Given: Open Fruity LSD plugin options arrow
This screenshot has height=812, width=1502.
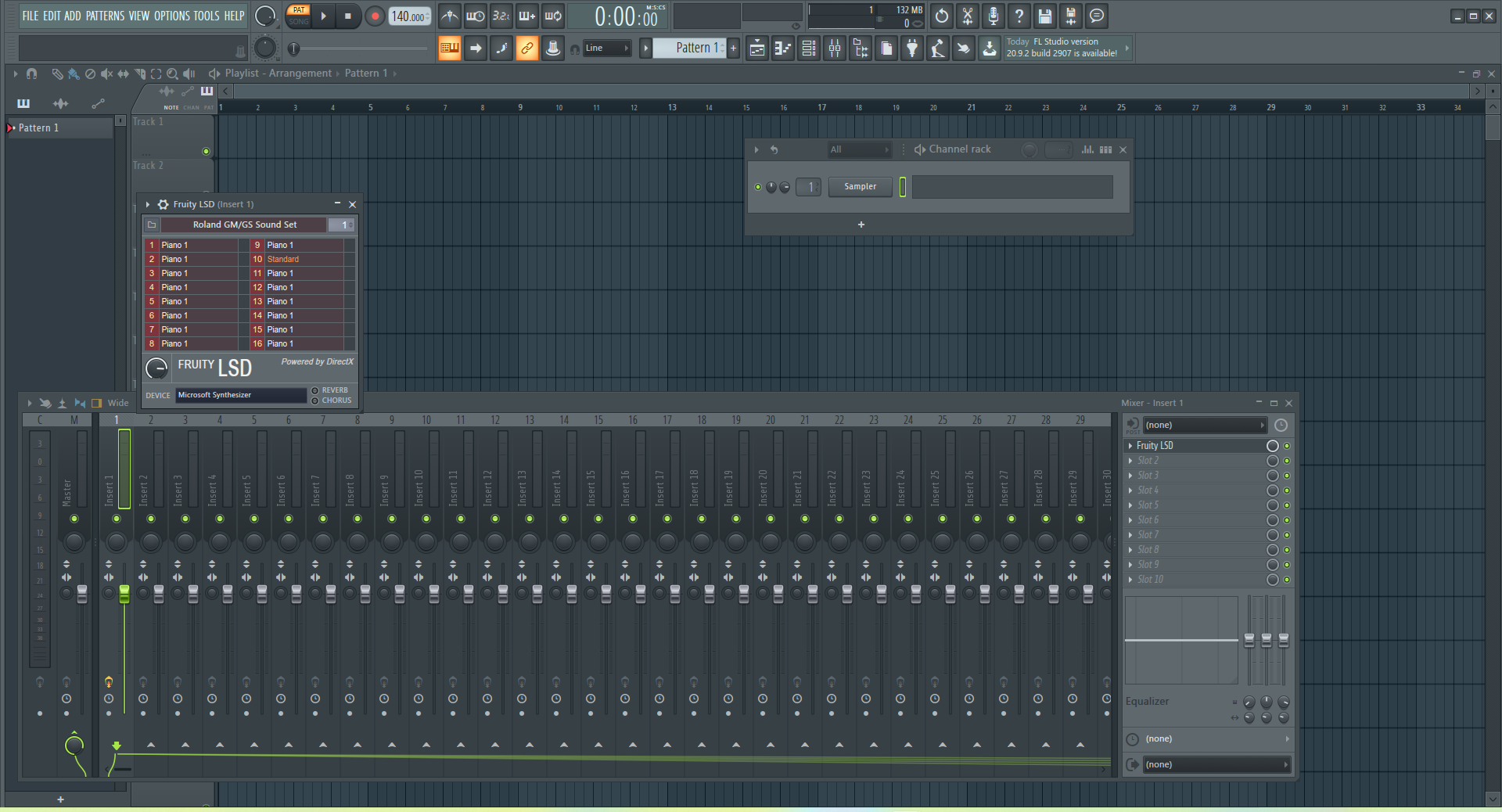Looking at the screenshot, I should click(x=148, y=204).
